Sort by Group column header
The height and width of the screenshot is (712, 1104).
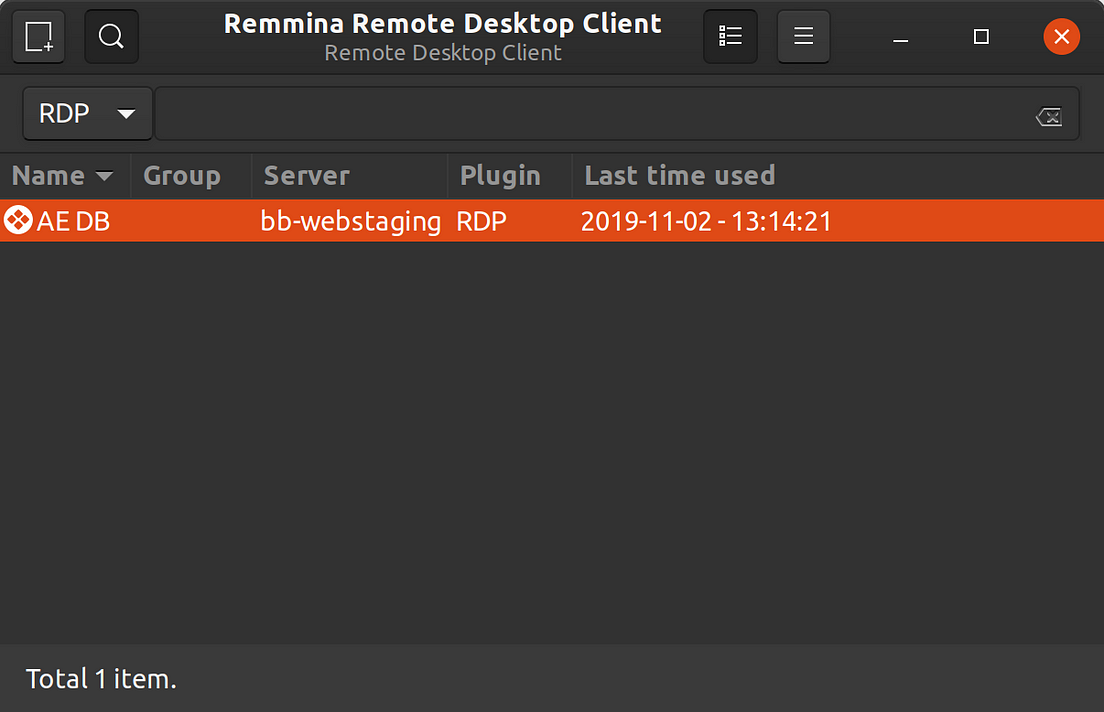pos(191,175)
